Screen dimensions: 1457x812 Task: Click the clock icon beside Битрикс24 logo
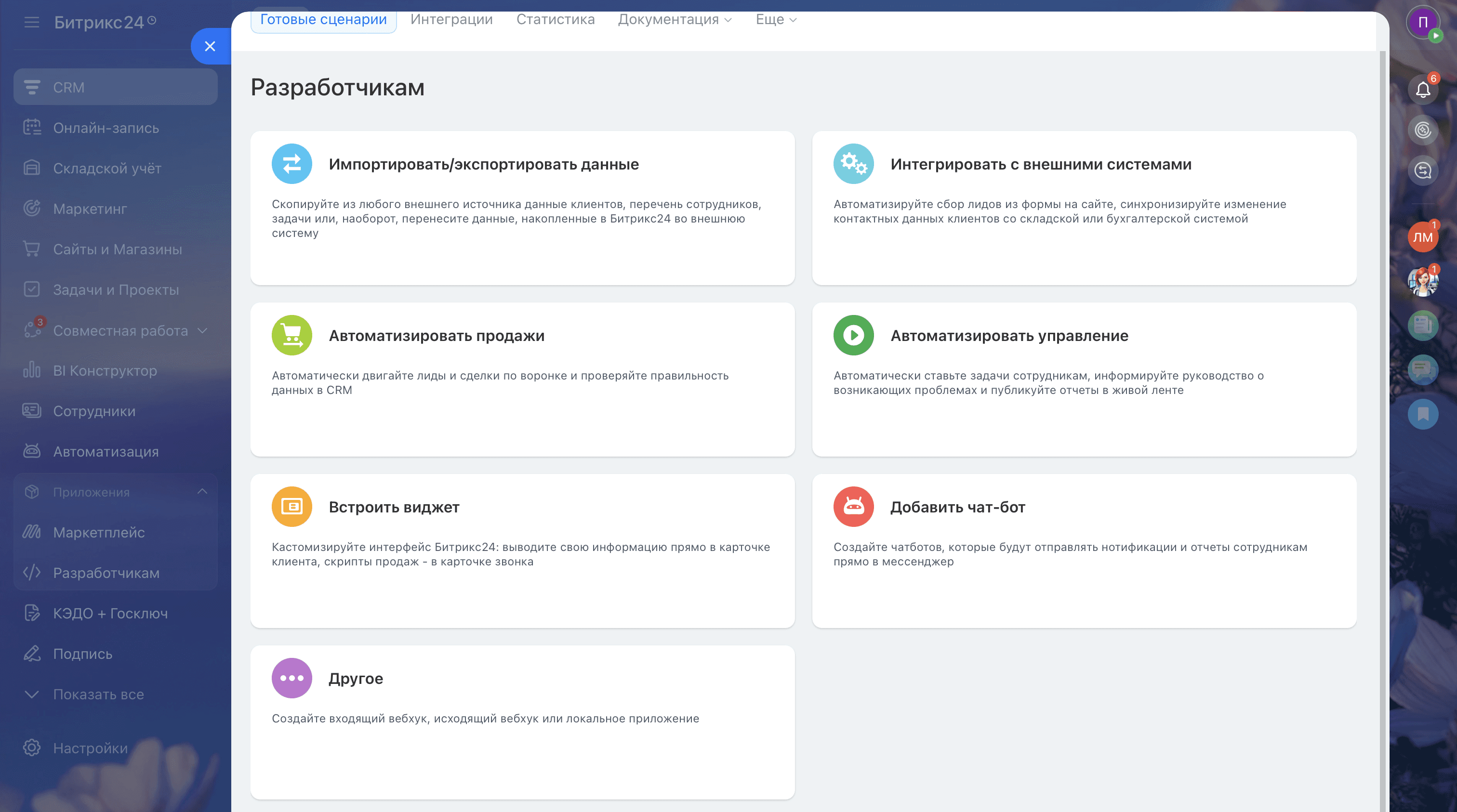tap(152, 20)
